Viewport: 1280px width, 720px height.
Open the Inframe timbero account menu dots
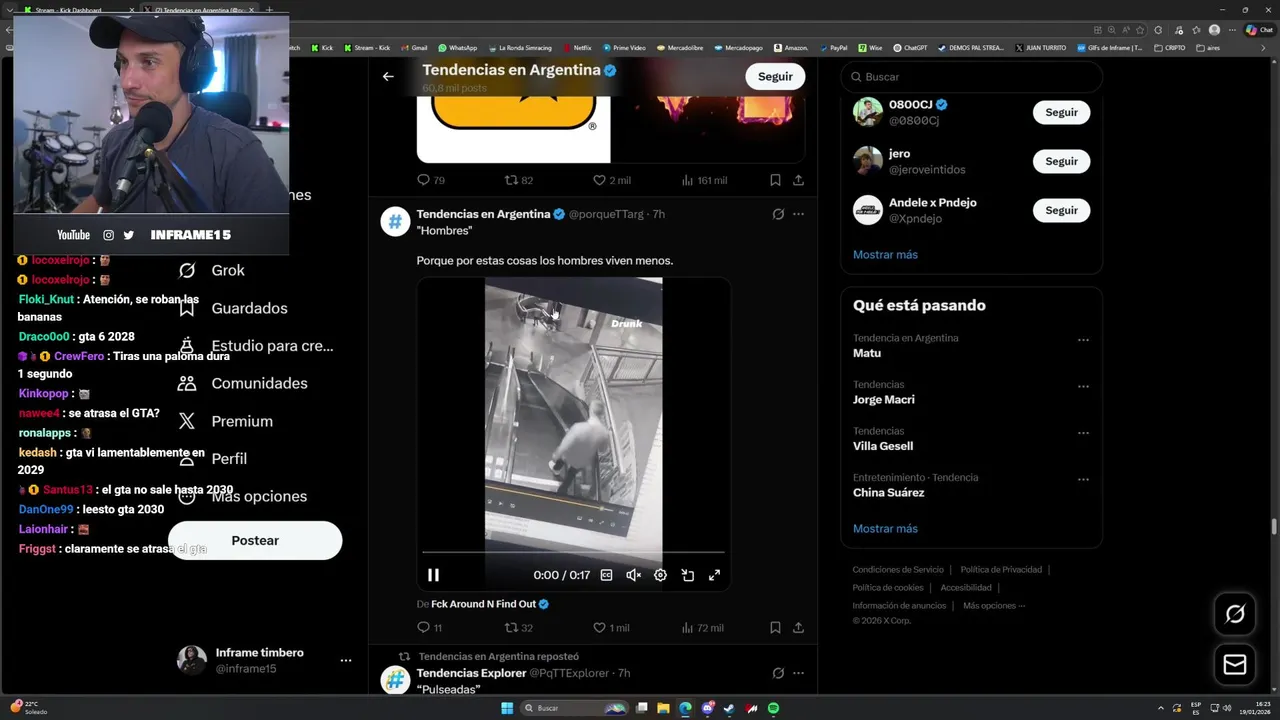tap(346, 660)
